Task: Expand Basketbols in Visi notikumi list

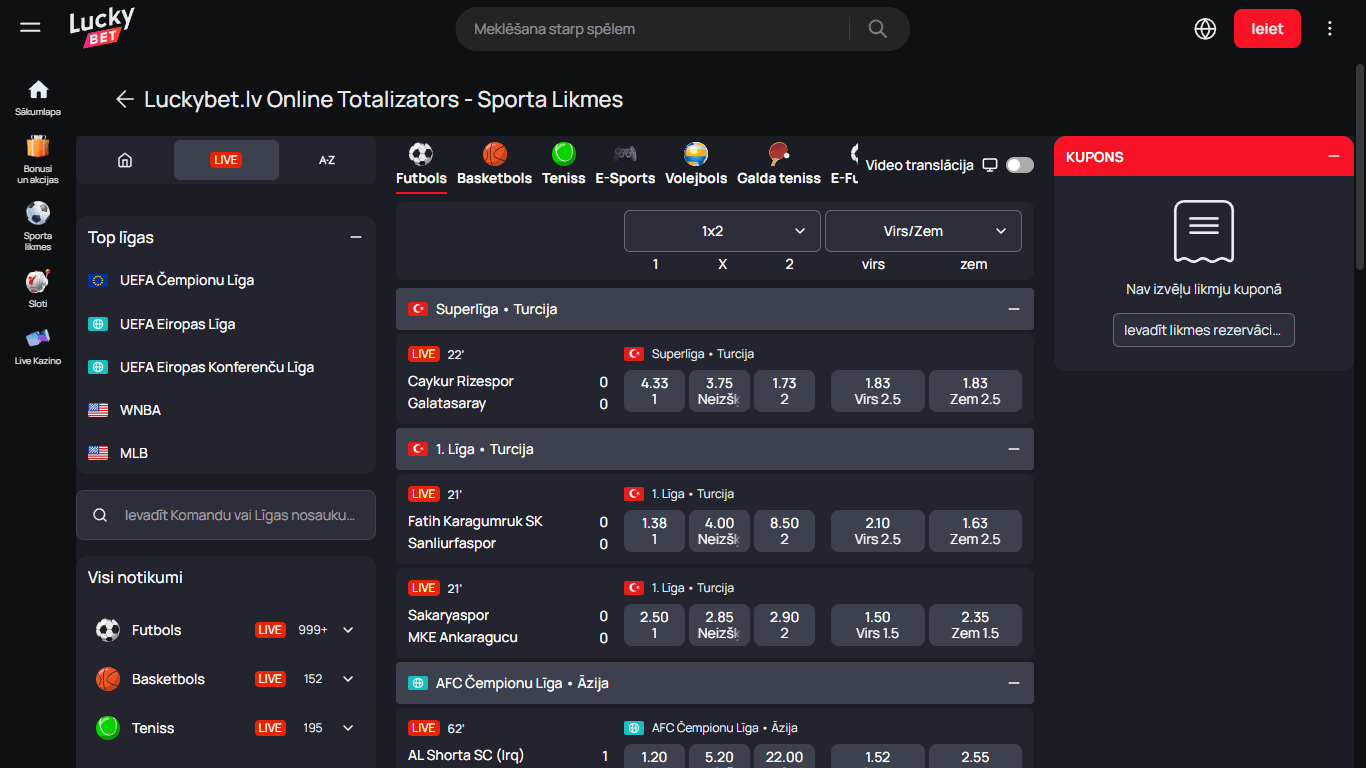Action: [x=348, y=679]
